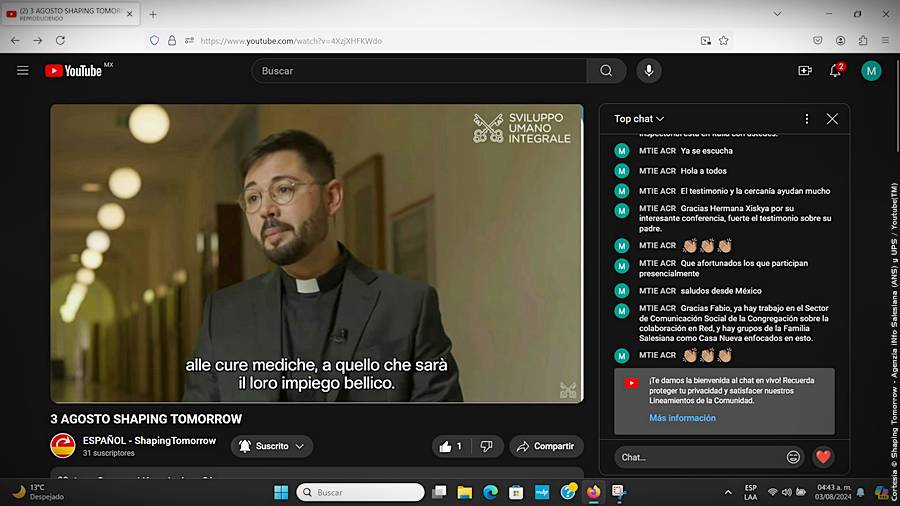Open the Create video icon
This screenshot has width=900, height=506.
point(805,71)
